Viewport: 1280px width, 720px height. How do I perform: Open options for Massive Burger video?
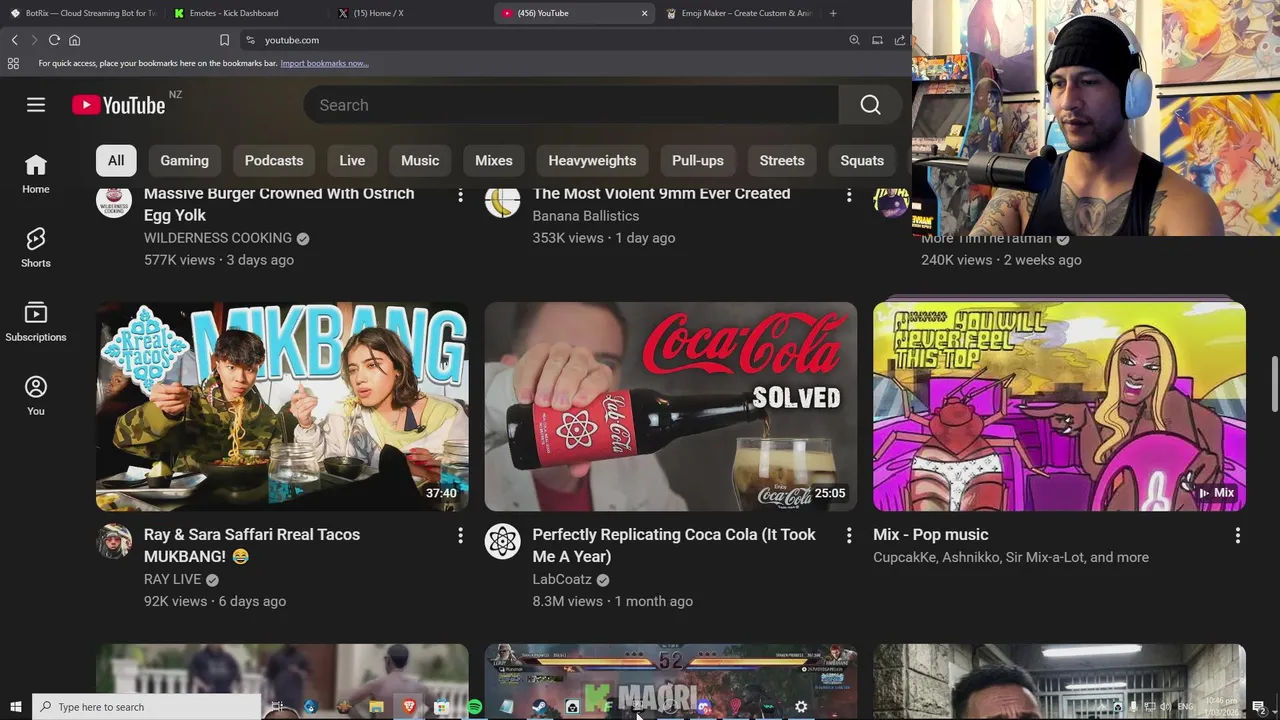coord(460,194)
